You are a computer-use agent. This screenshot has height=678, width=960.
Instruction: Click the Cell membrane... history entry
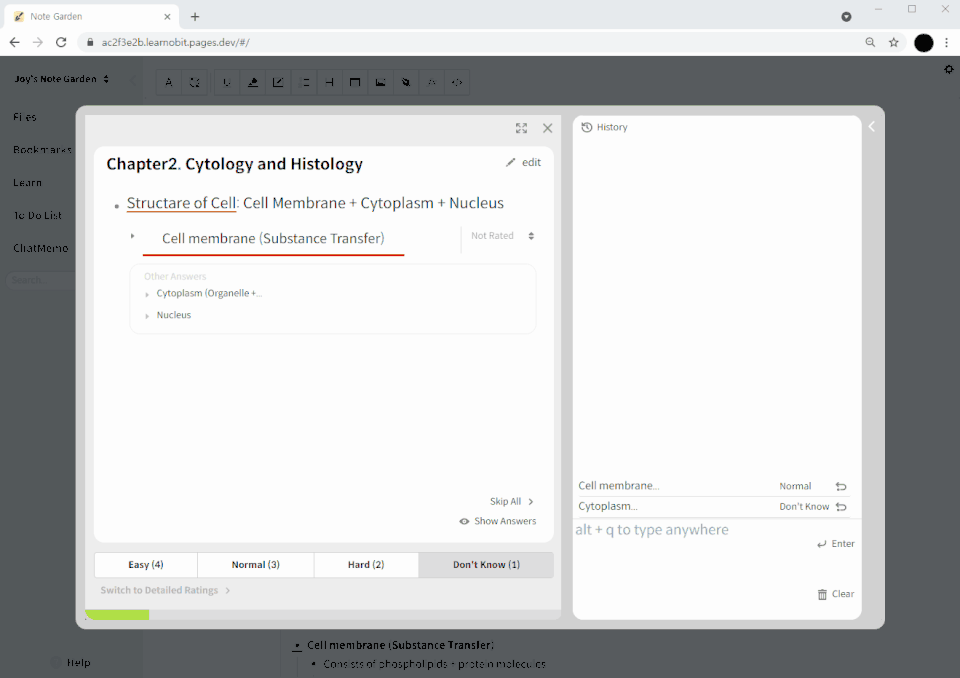coord(619,486)
